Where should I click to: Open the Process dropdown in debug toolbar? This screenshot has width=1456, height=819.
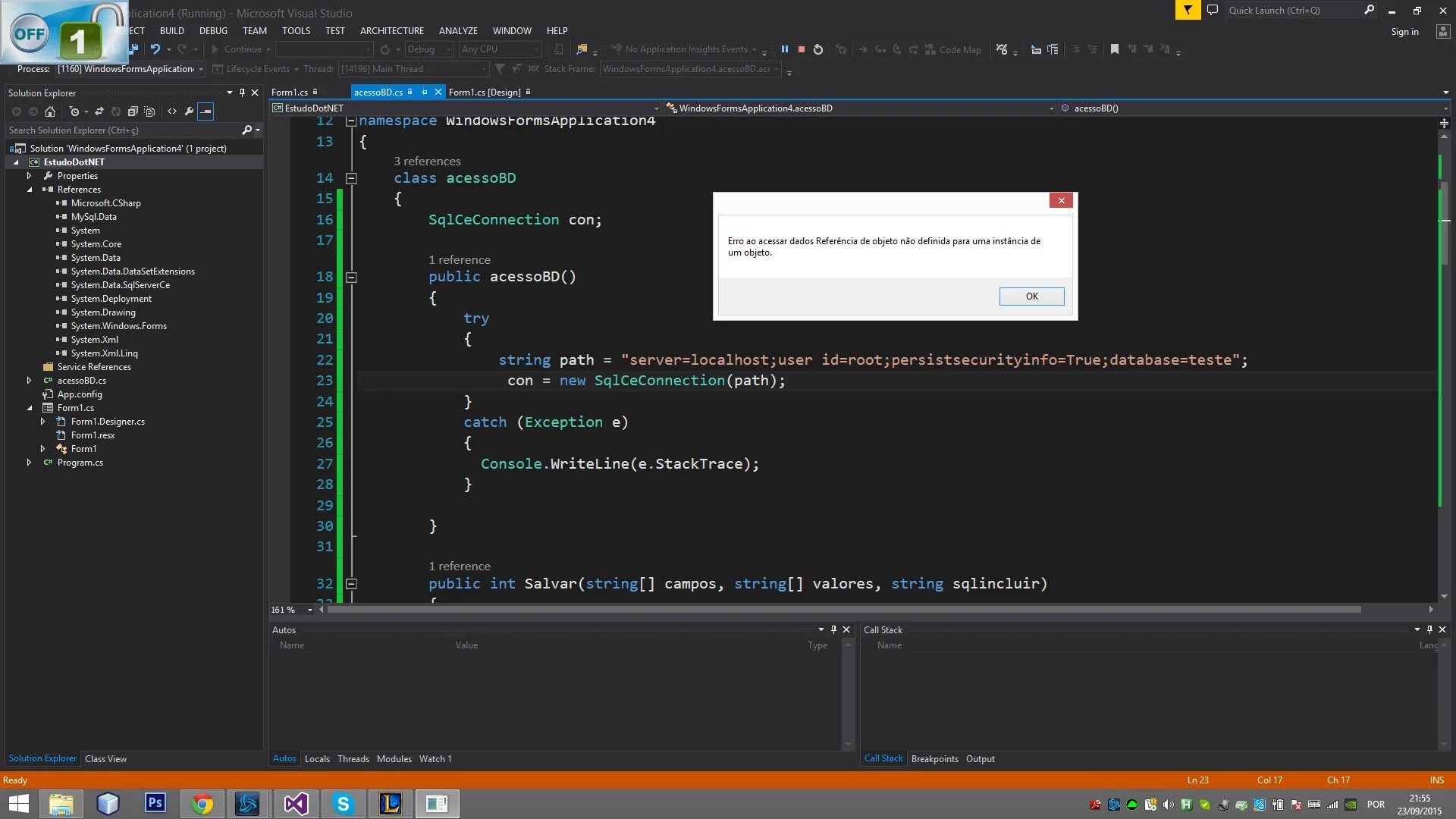[x=201, y=69]
